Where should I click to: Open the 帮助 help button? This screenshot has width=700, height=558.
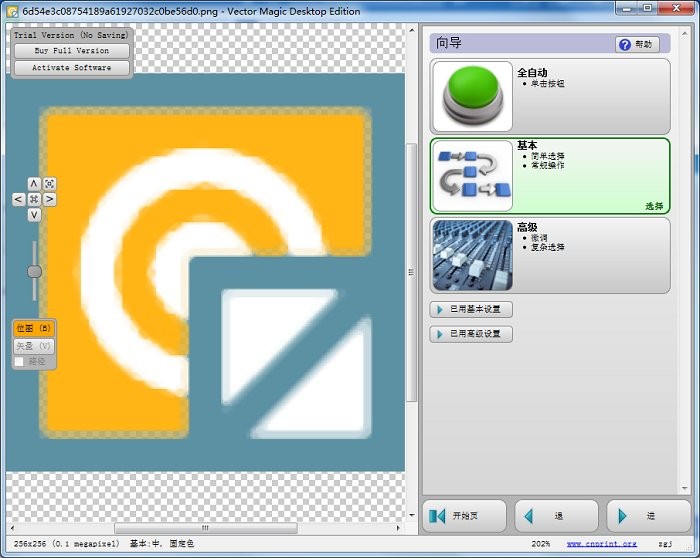click(x=637, y=45)
